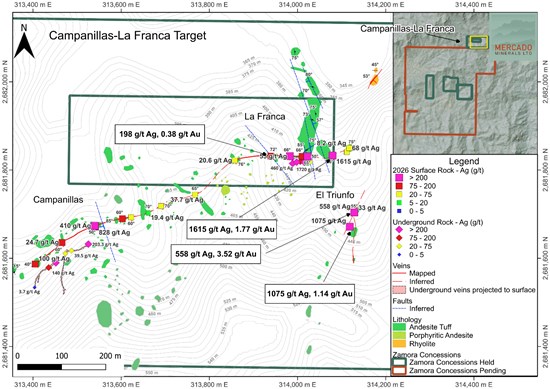550x389 pixels.
Task: Click the '19.4 g/t Ag' sample label
Action: coord(167,217)
